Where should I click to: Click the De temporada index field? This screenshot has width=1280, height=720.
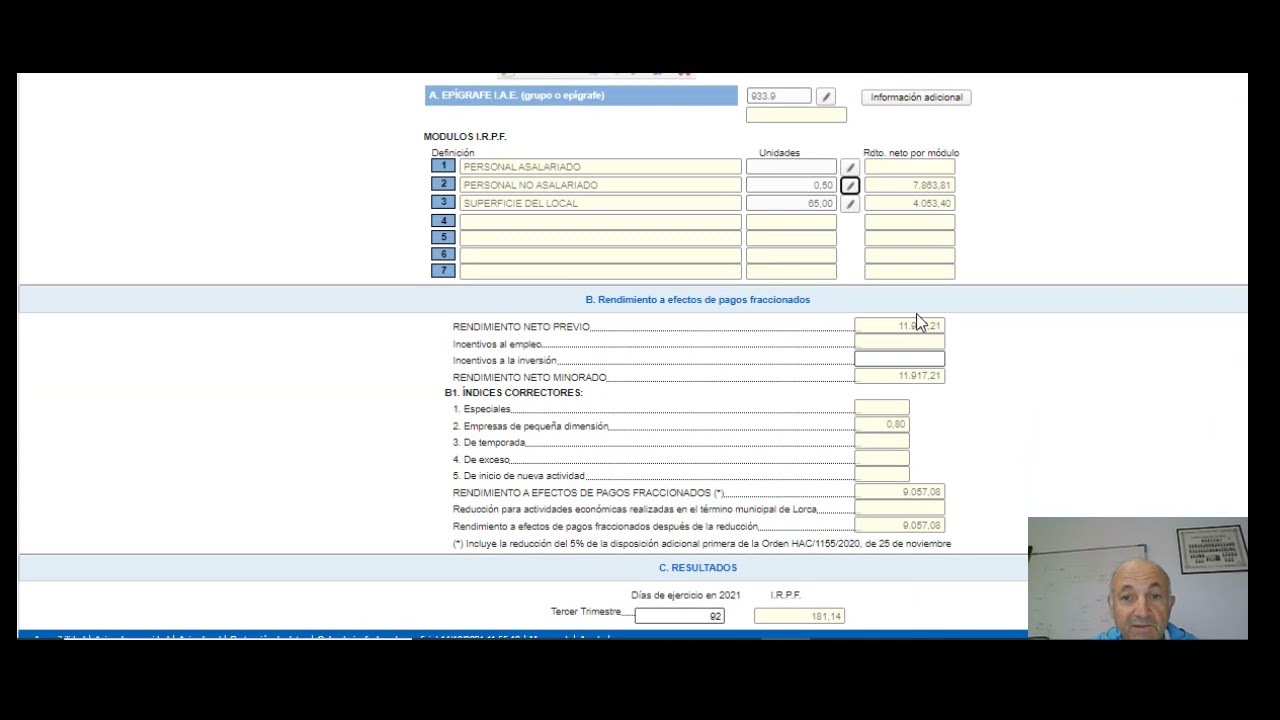[882, 442]
